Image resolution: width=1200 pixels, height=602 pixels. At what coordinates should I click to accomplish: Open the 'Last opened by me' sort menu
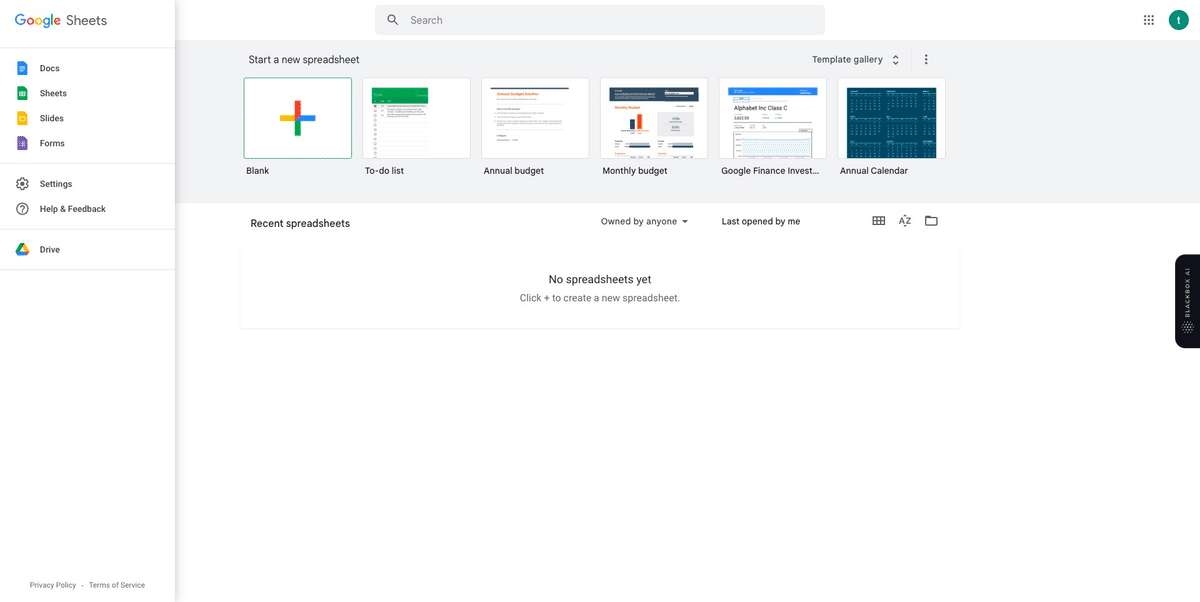tap(761, 222)
